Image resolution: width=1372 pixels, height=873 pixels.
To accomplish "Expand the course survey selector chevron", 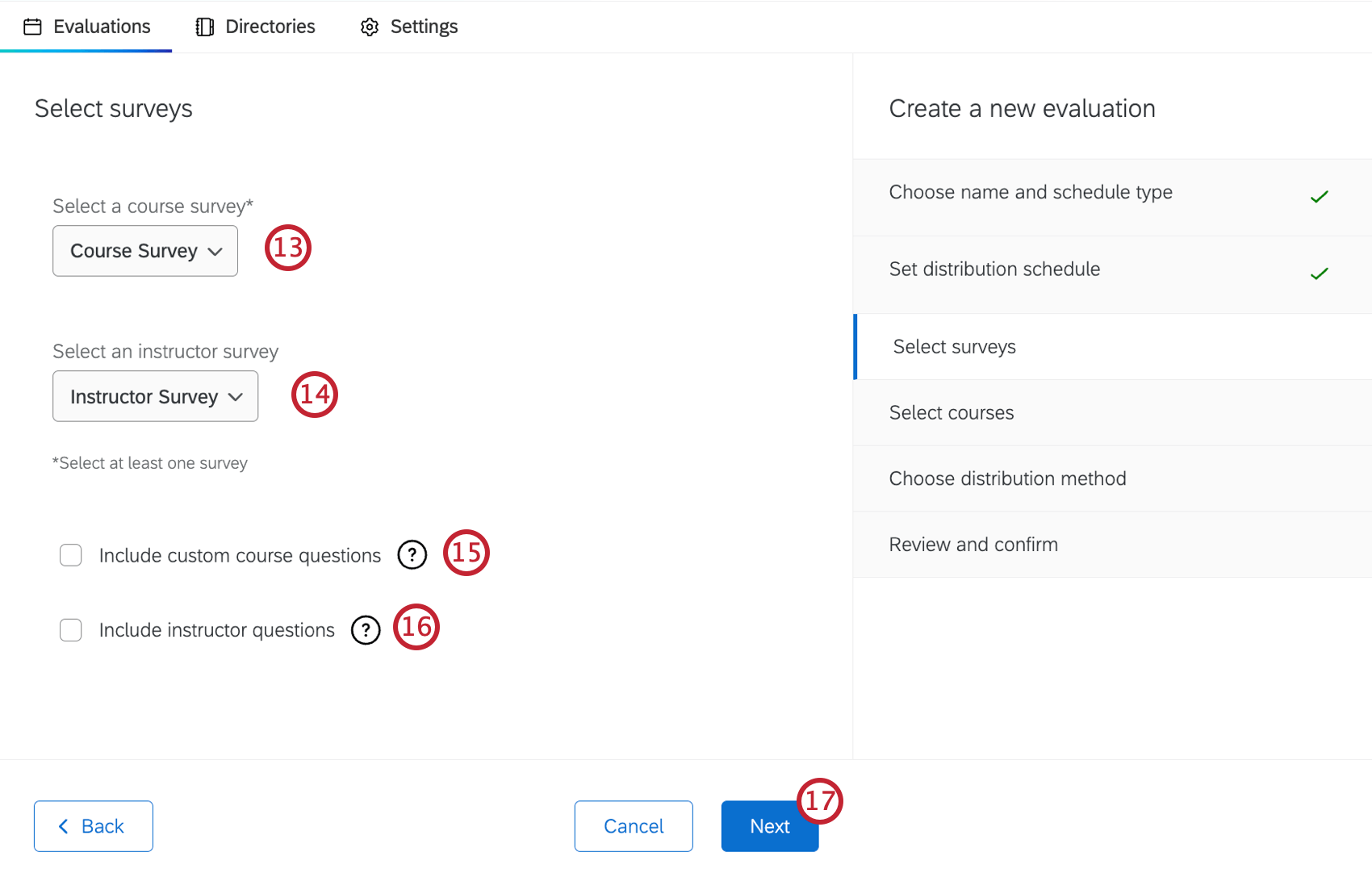I will pos(215,251).
